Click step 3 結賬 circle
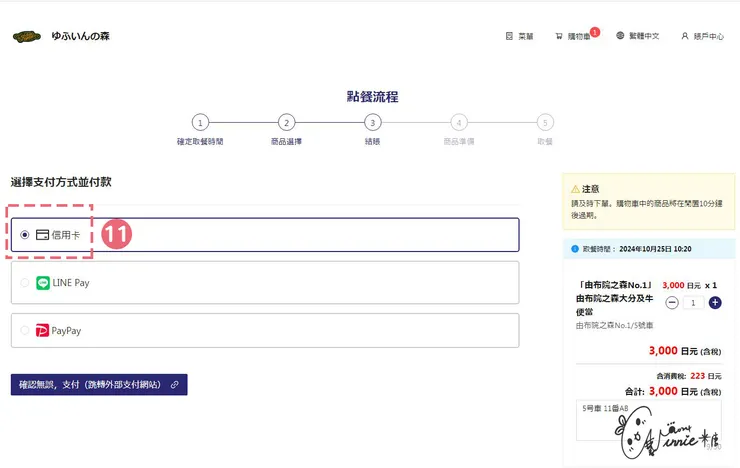Image resolution: width=740 pixels, height=468 pixels. tap(372, 123)
